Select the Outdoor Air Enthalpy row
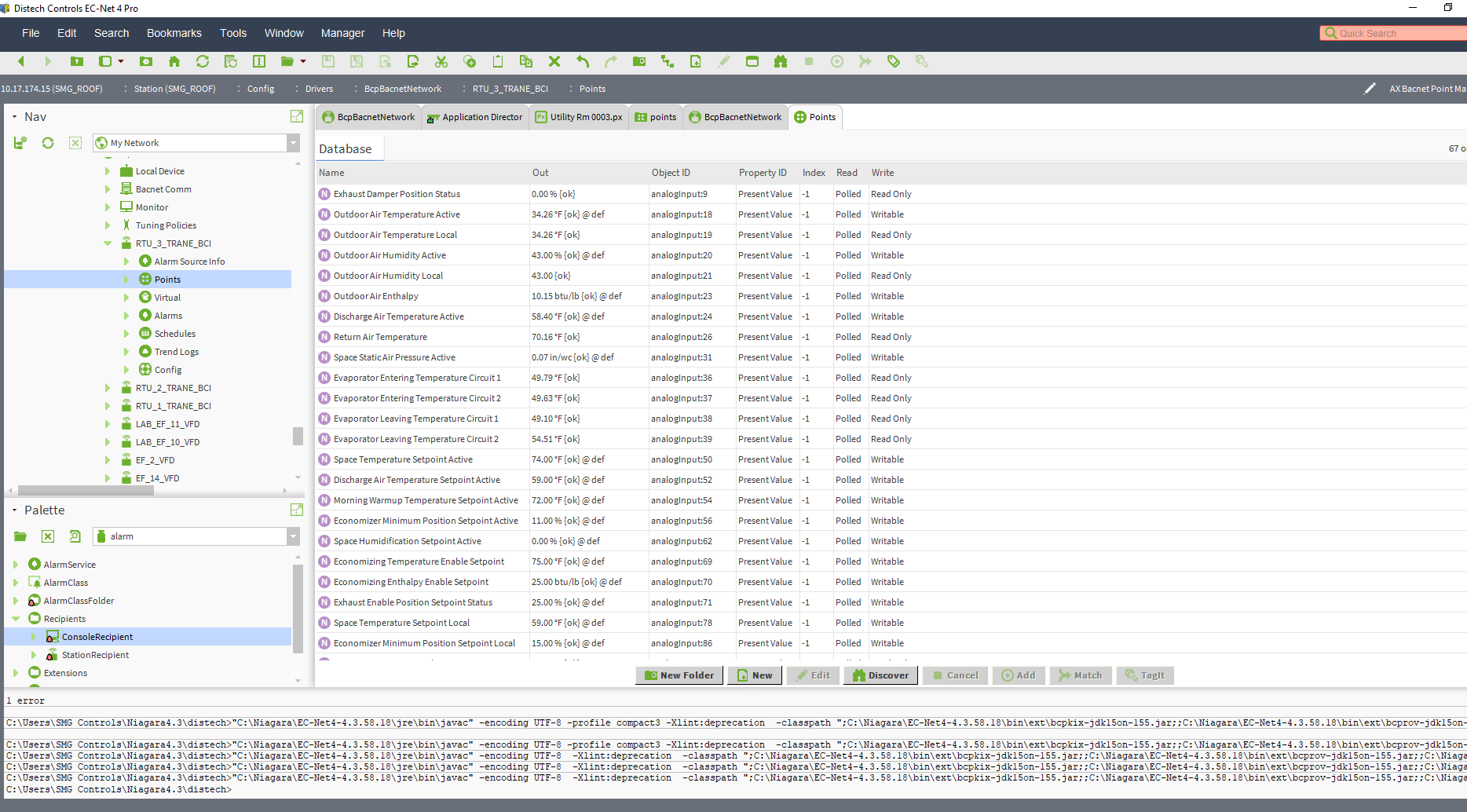 [891, 296]
